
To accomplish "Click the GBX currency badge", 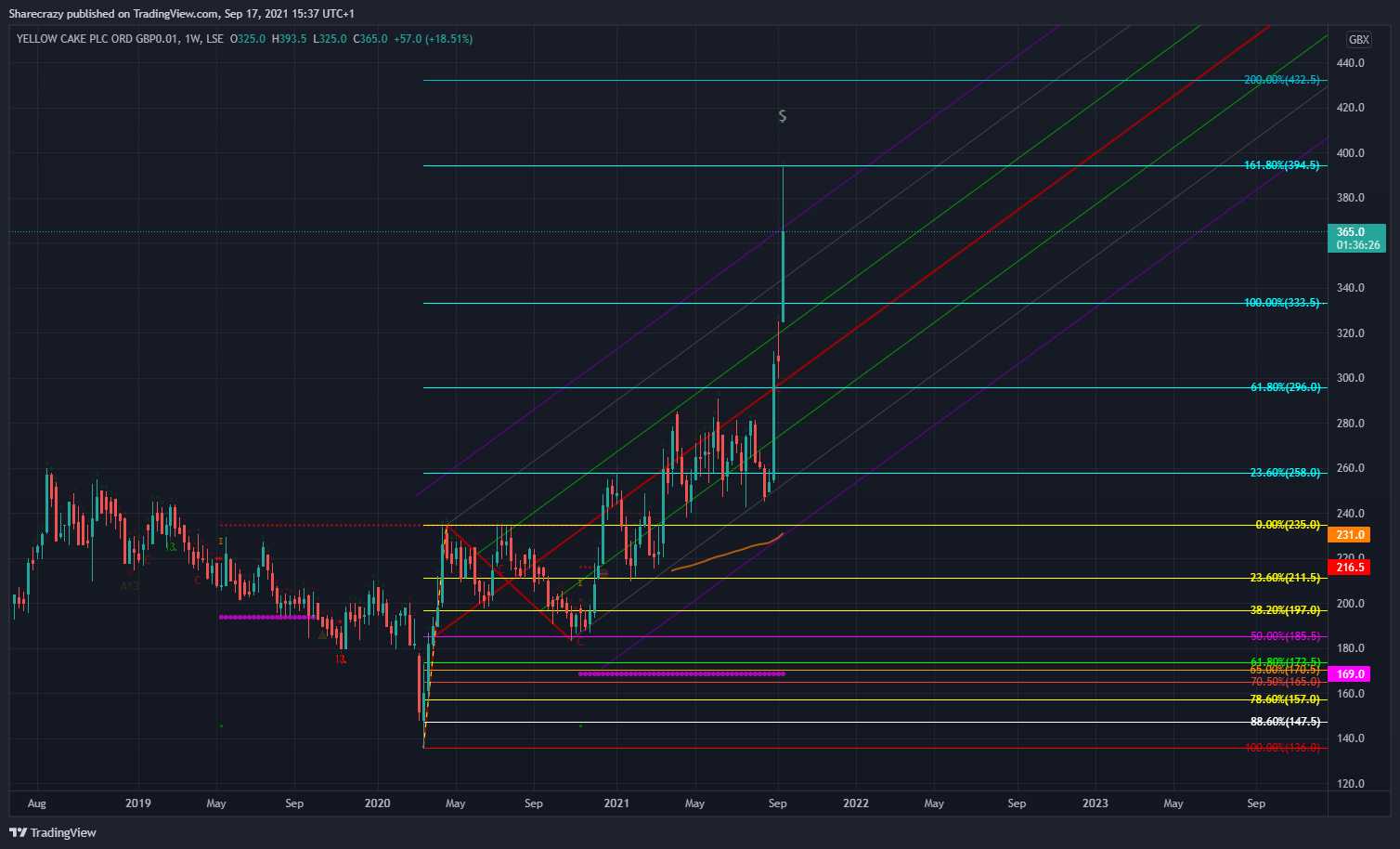I will point(1358,40).
